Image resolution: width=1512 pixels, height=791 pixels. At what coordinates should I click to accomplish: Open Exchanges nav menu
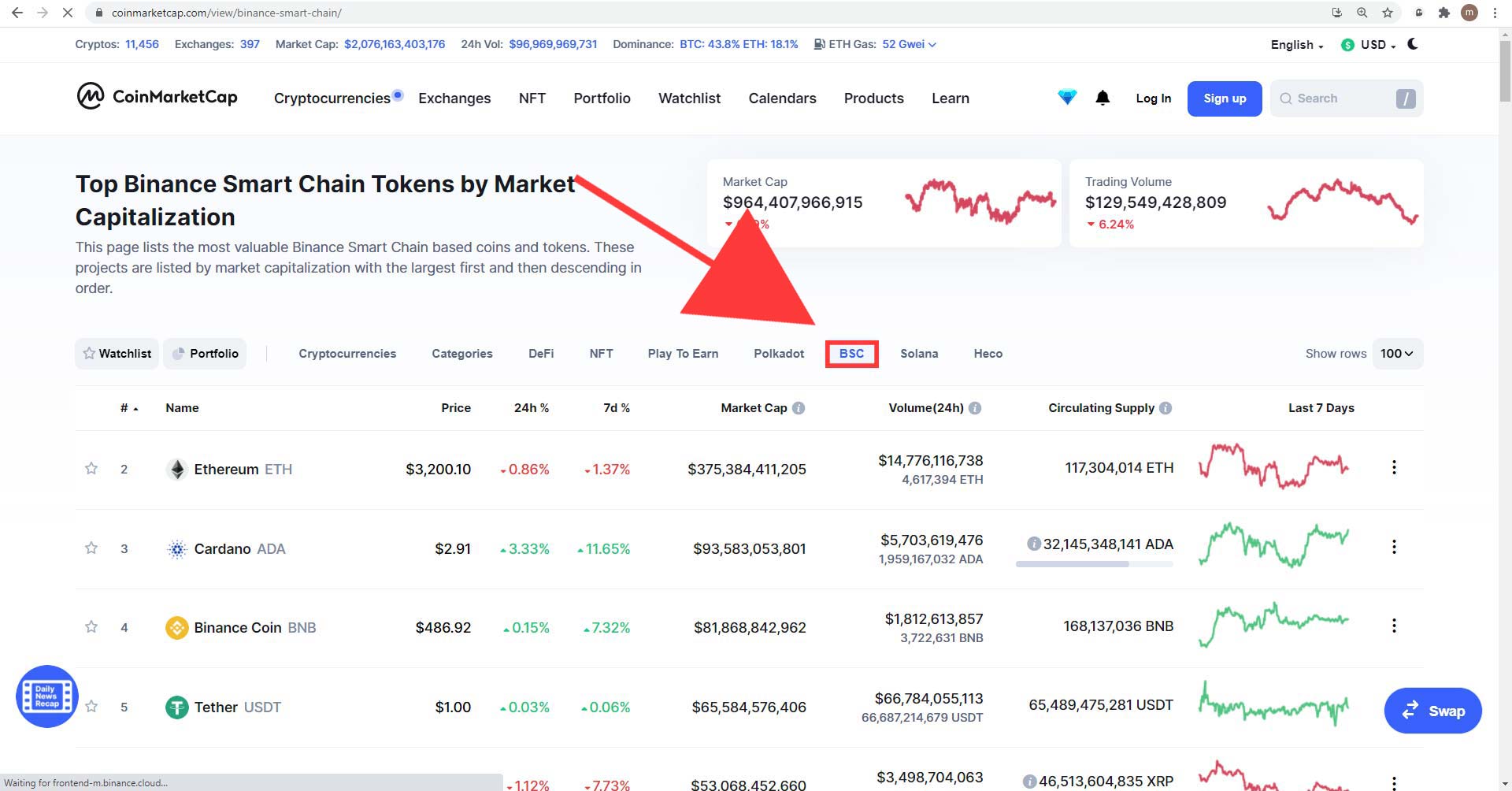(454, 98)
